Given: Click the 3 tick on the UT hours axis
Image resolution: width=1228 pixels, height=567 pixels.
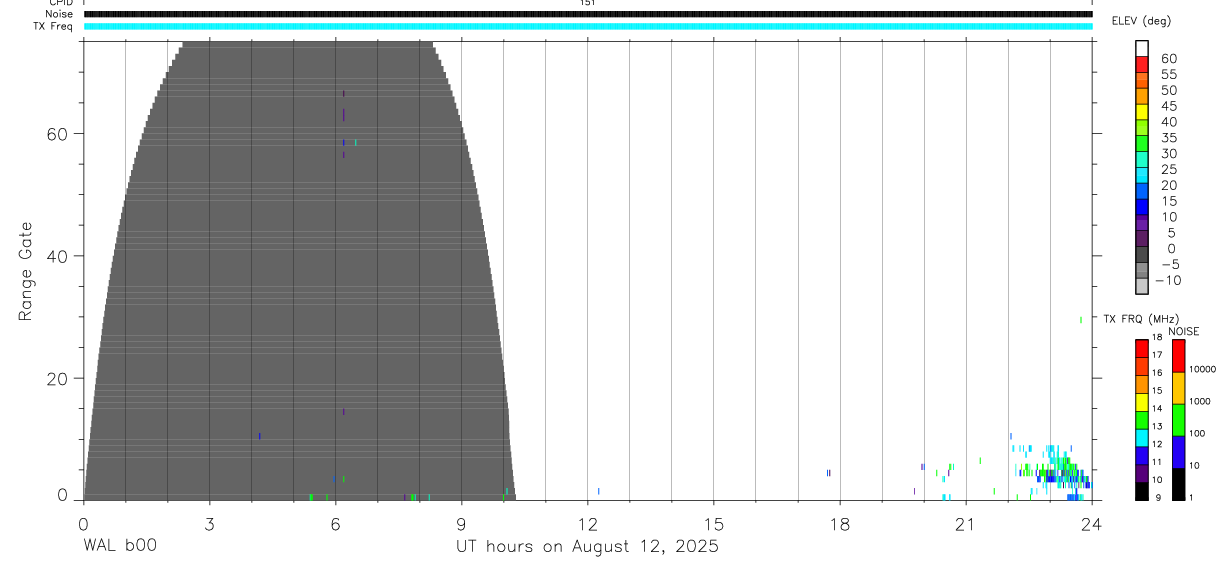Looking at the screenshot, I should pos(209,524).
